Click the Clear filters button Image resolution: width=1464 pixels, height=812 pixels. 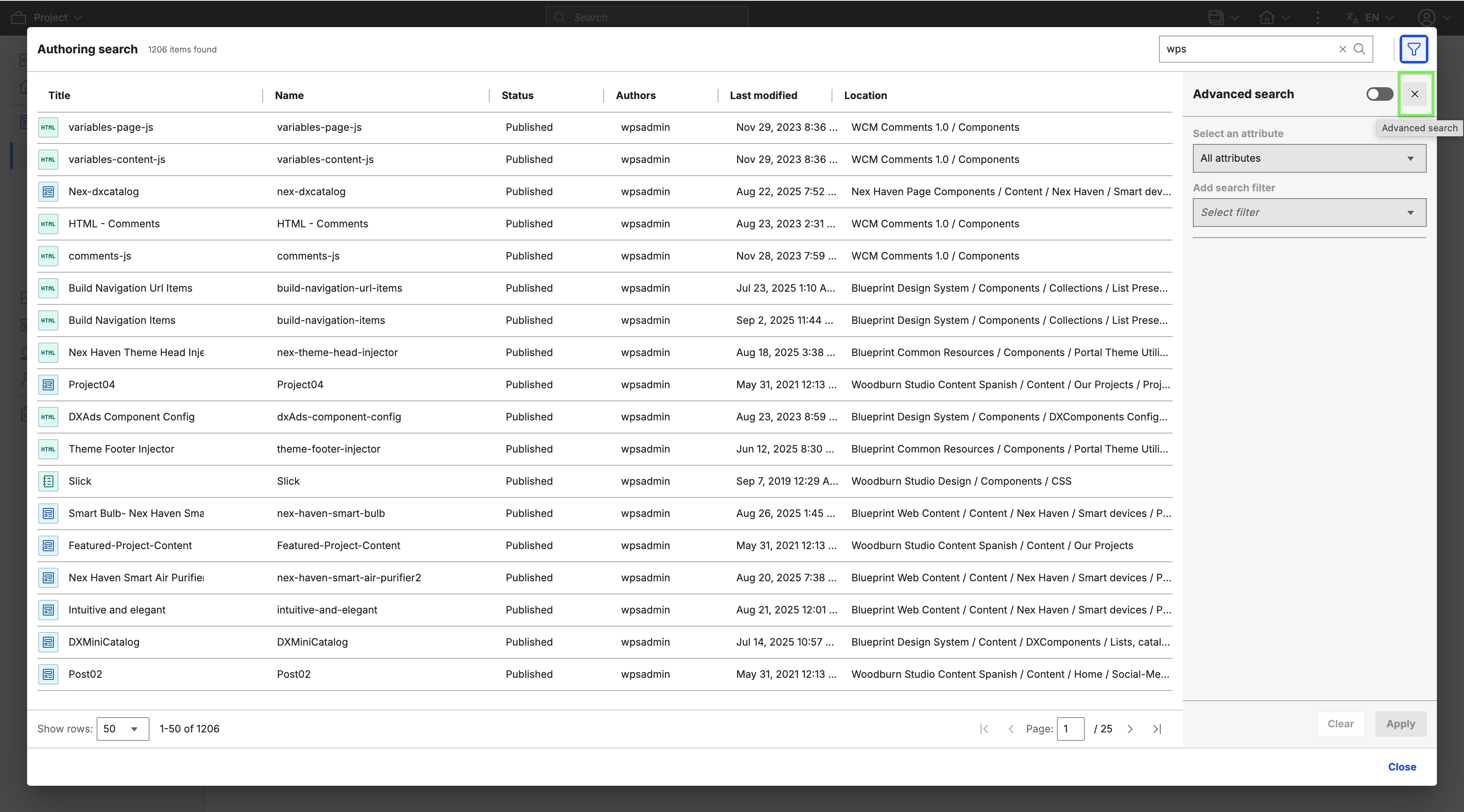(x=1340, y=724)
